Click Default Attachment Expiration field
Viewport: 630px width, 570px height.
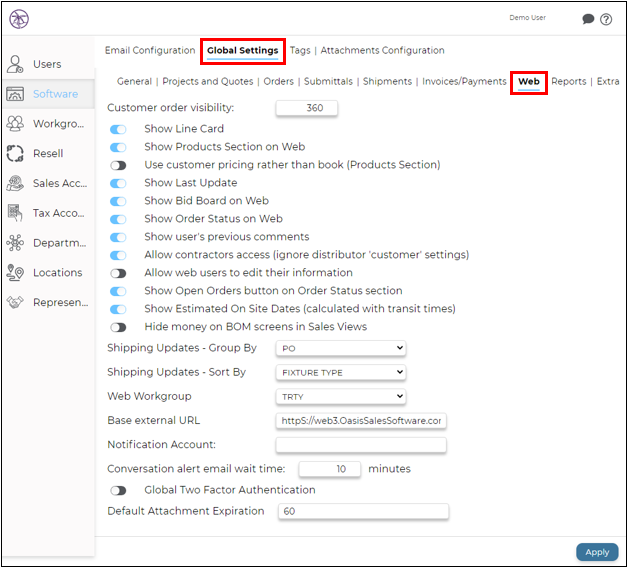pos(363,511)
